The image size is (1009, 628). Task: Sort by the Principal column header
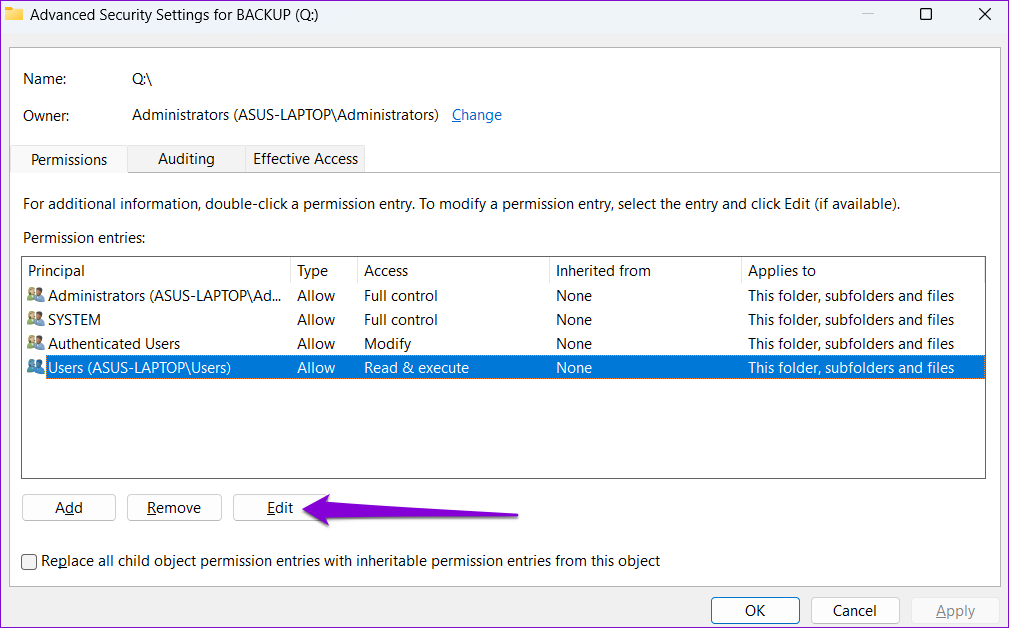click(156, 271)
